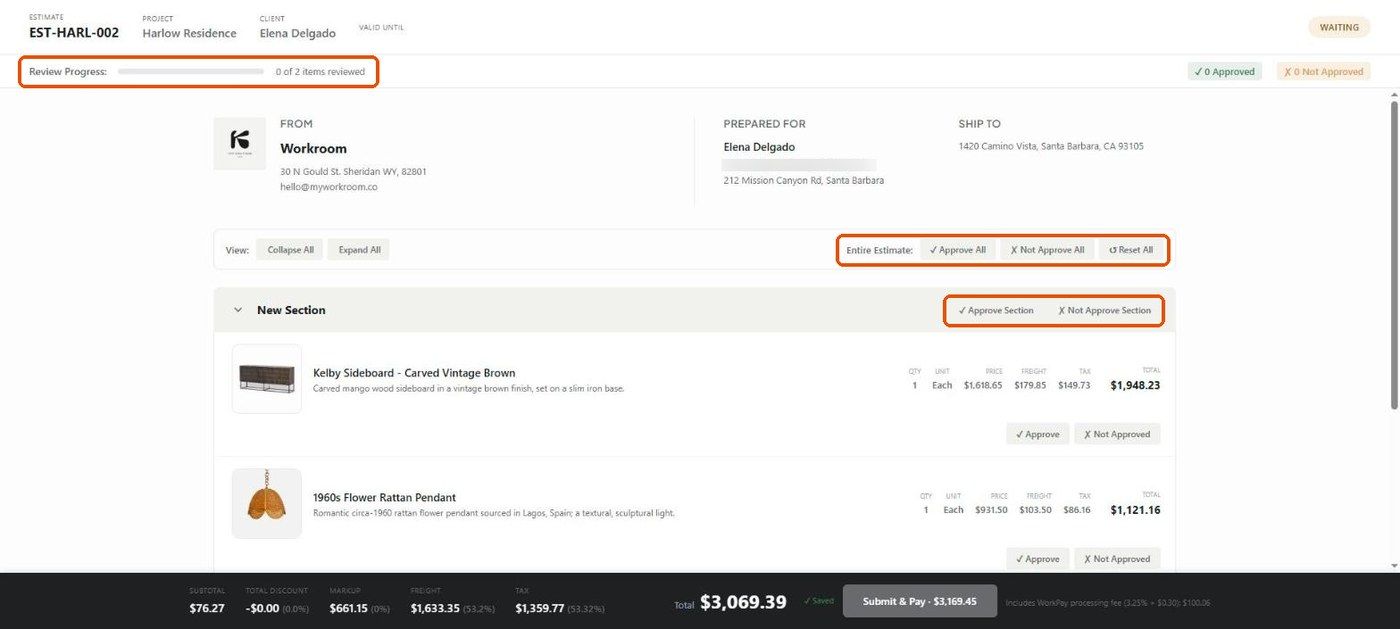Screen dimensions: 1400x629
Task: Approve the Kelby Sideboard item
Action: point(1038,435)
